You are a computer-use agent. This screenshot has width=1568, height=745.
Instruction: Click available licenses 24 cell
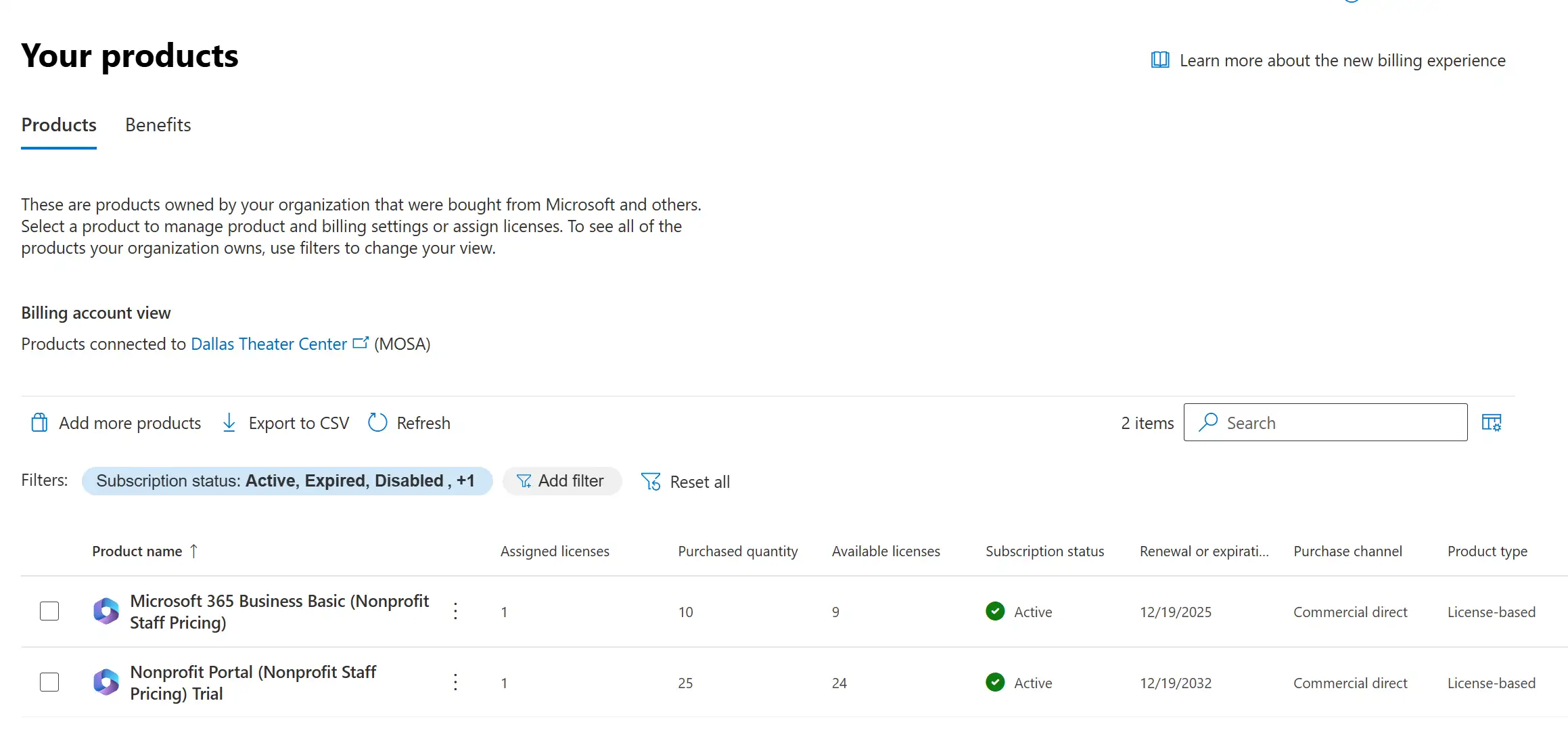pyautogui.click(x=839, y=683)
